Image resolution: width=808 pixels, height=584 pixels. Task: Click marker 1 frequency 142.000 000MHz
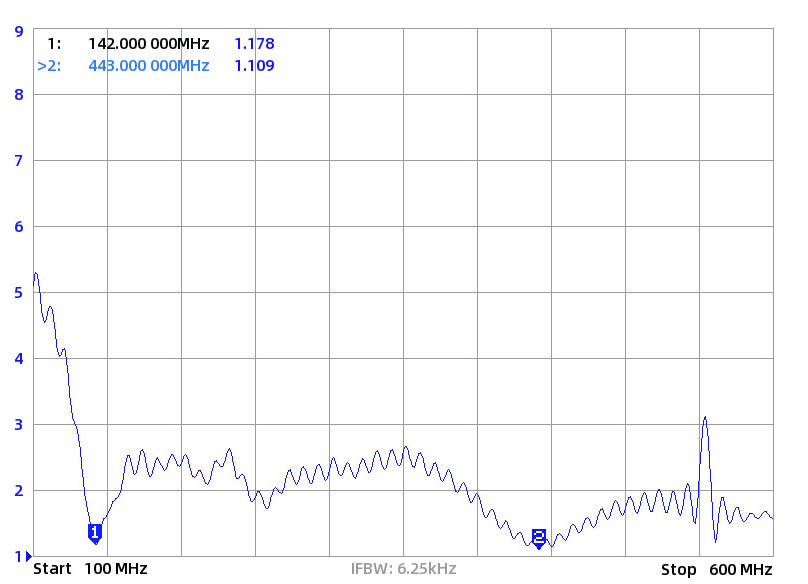click(x=148, y=44)
